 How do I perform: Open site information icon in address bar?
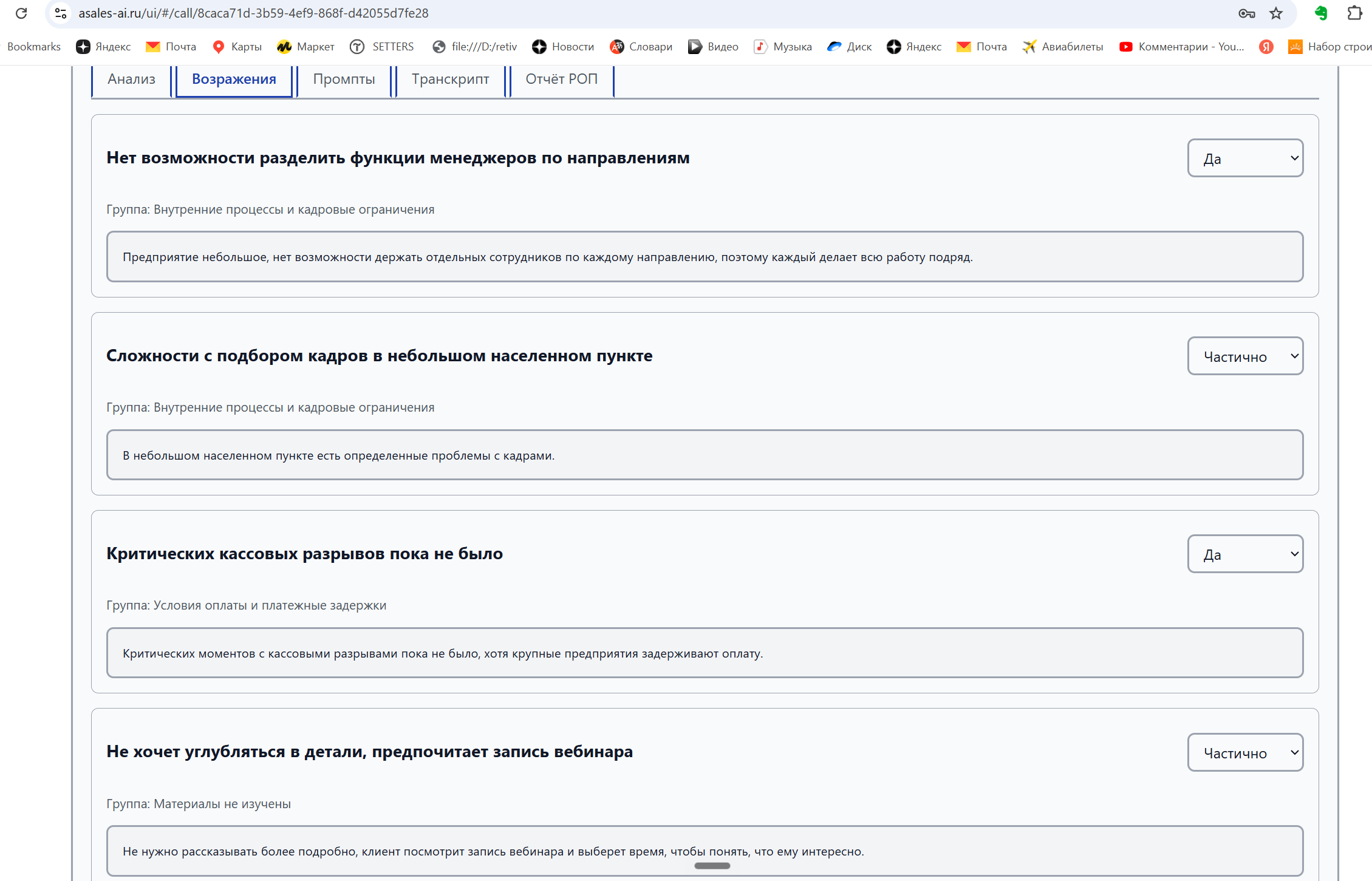click(x=60, y=13)
